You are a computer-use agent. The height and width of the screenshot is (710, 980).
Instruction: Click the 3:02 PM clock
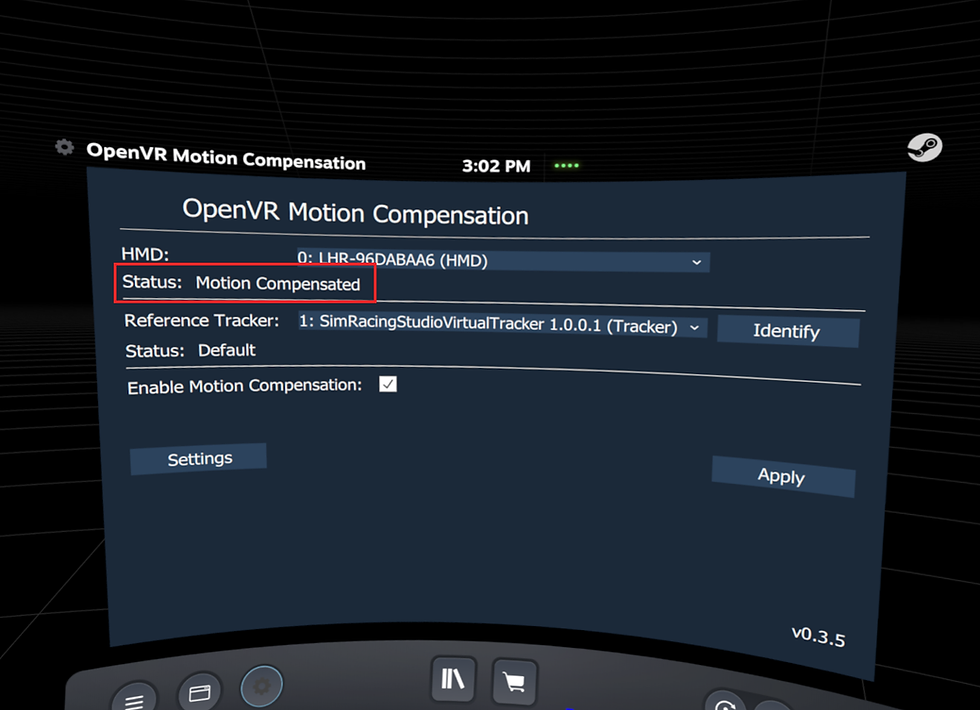496,166
